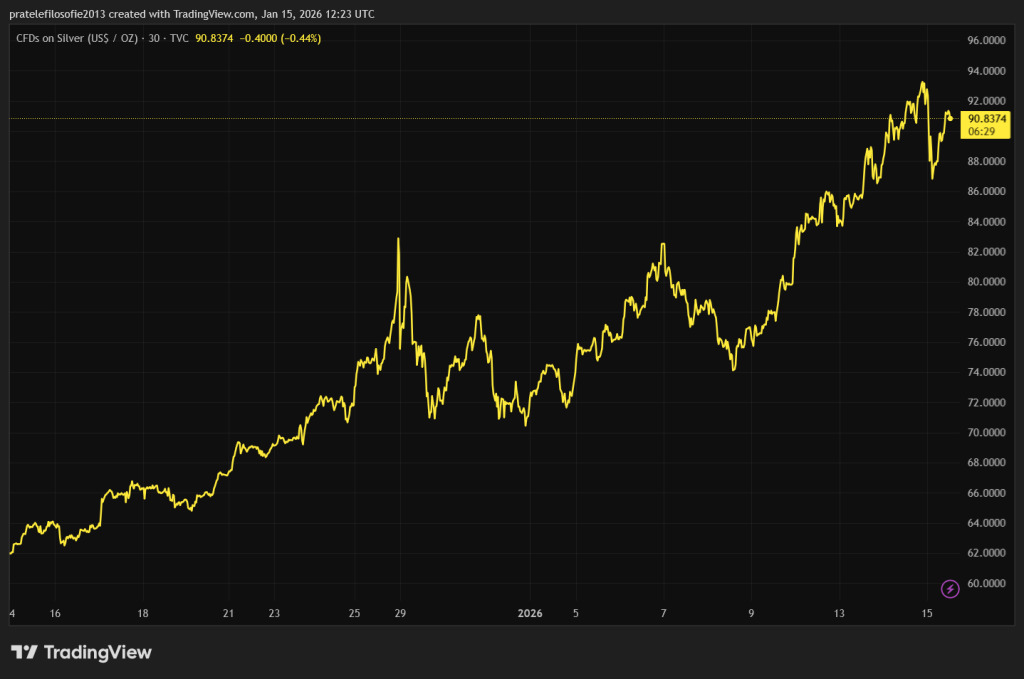This screenshot has height=679, width=1024.
Task: Select the 13 date label on the time axis
Action: pyautogui.click(x=840, y=614)
